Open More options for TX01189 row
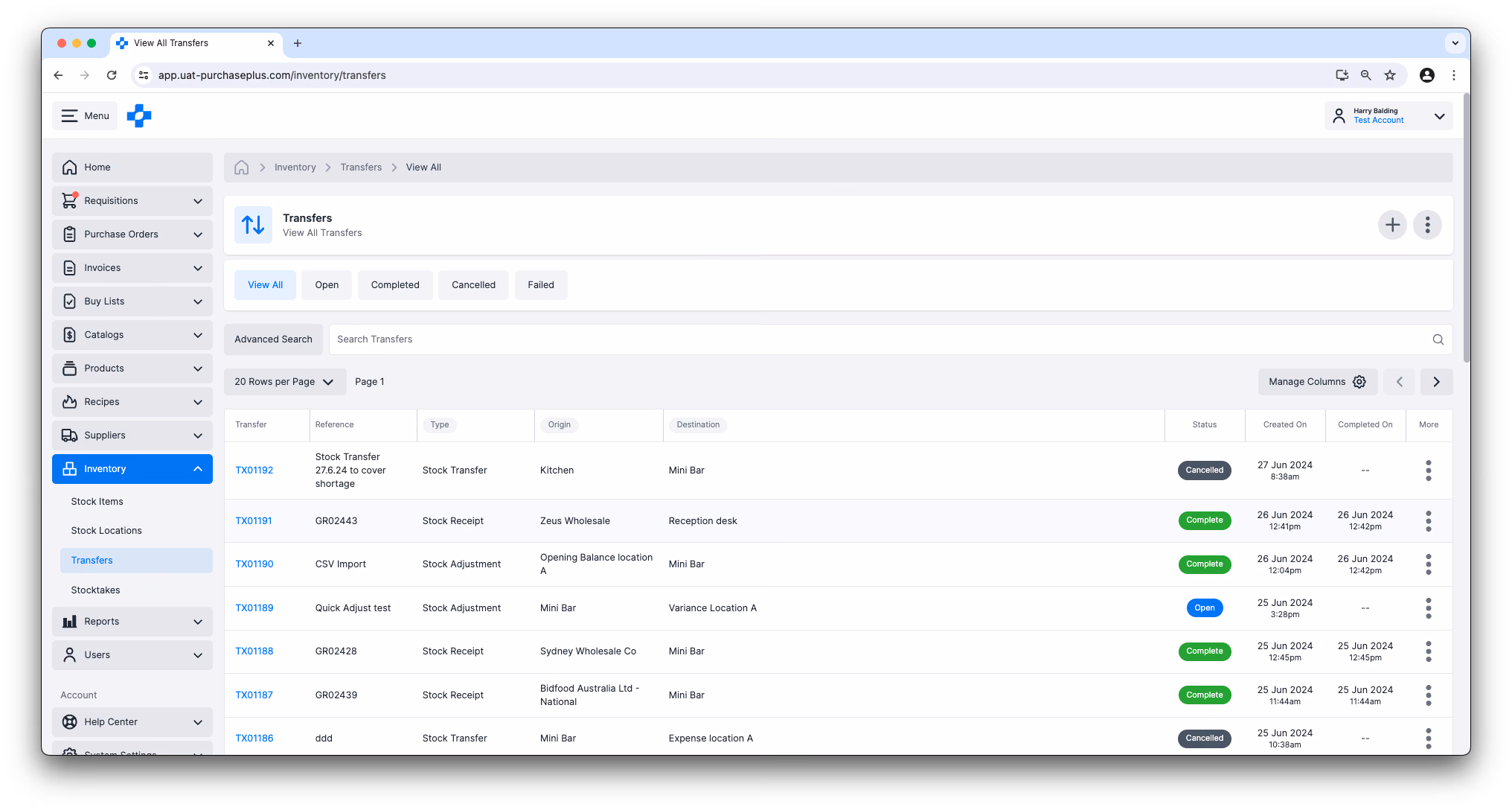 tap(1428, 608)
